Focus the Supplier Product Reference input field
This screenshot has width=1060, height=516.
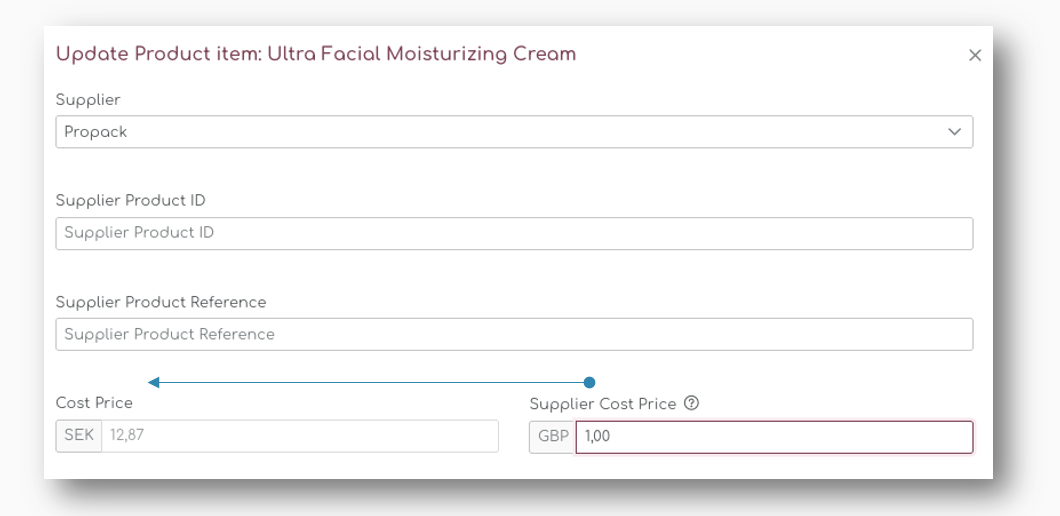click(514, 334)
